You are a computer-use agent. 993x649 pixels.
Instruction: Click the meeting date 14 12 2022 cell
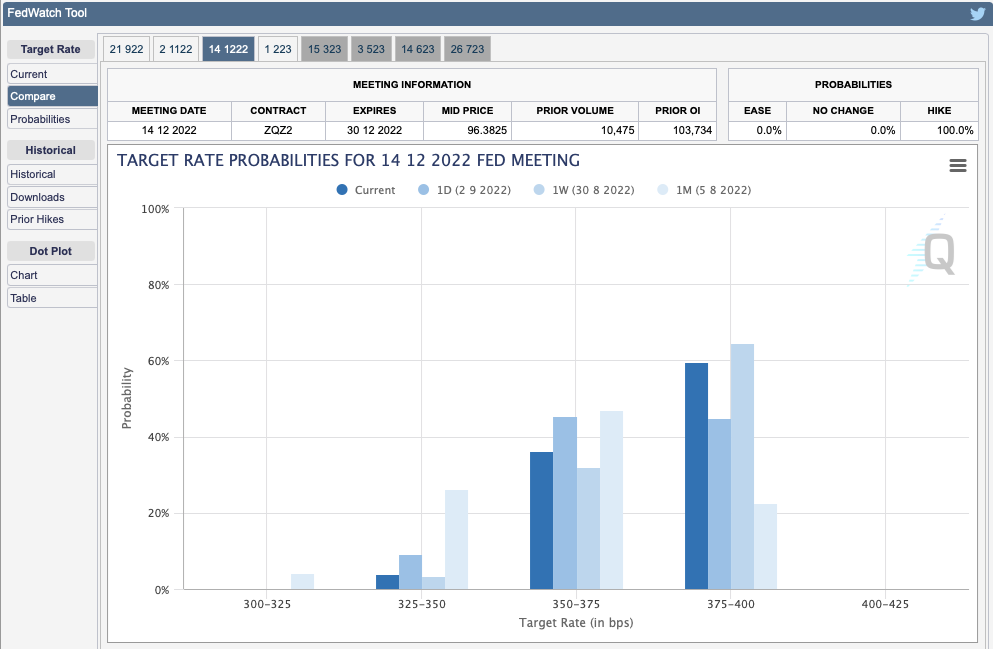[x=169, y=130]
